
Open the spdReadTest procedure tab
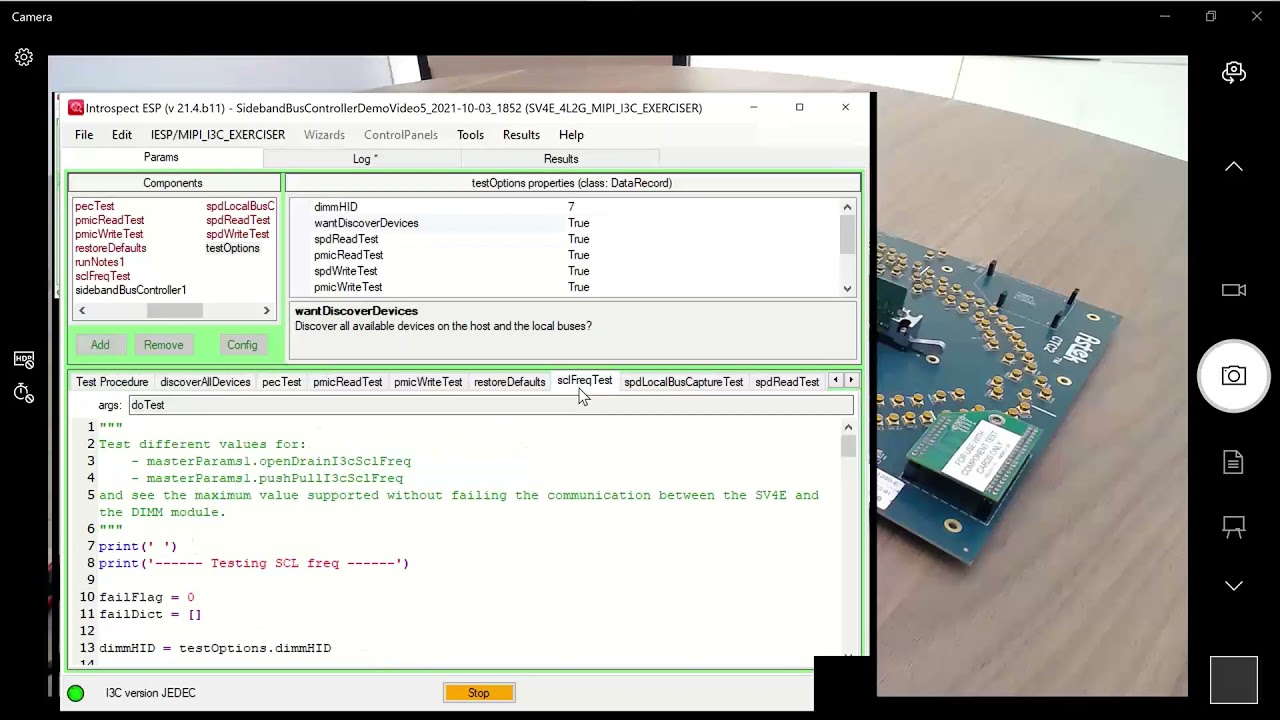(787, 382)
